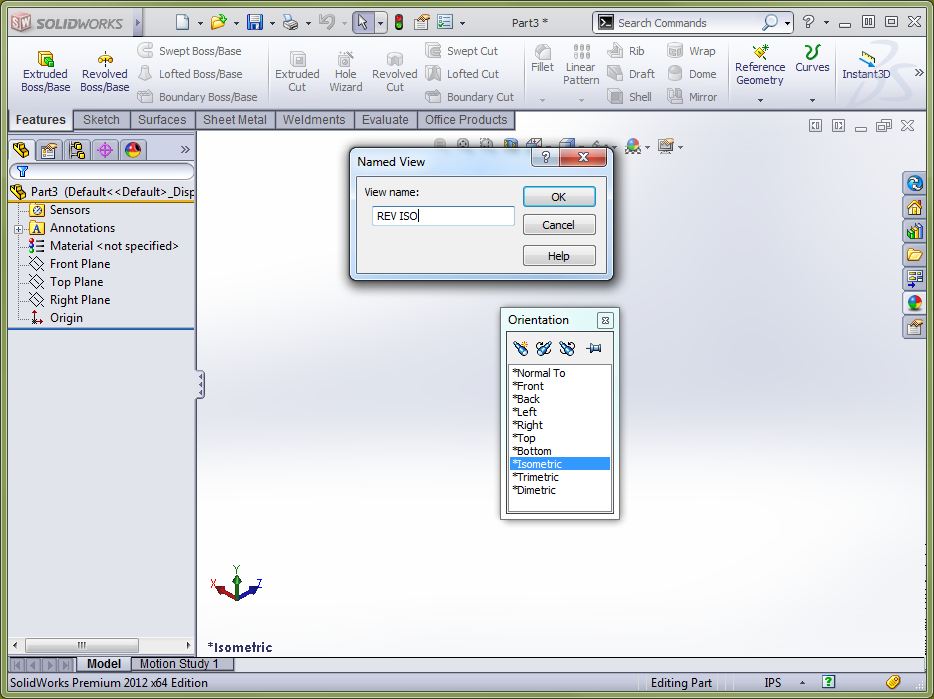Screen dimensions: 934x699
Task: Click the View name input field
Action: pyautogui.click(x=443, y=216)
